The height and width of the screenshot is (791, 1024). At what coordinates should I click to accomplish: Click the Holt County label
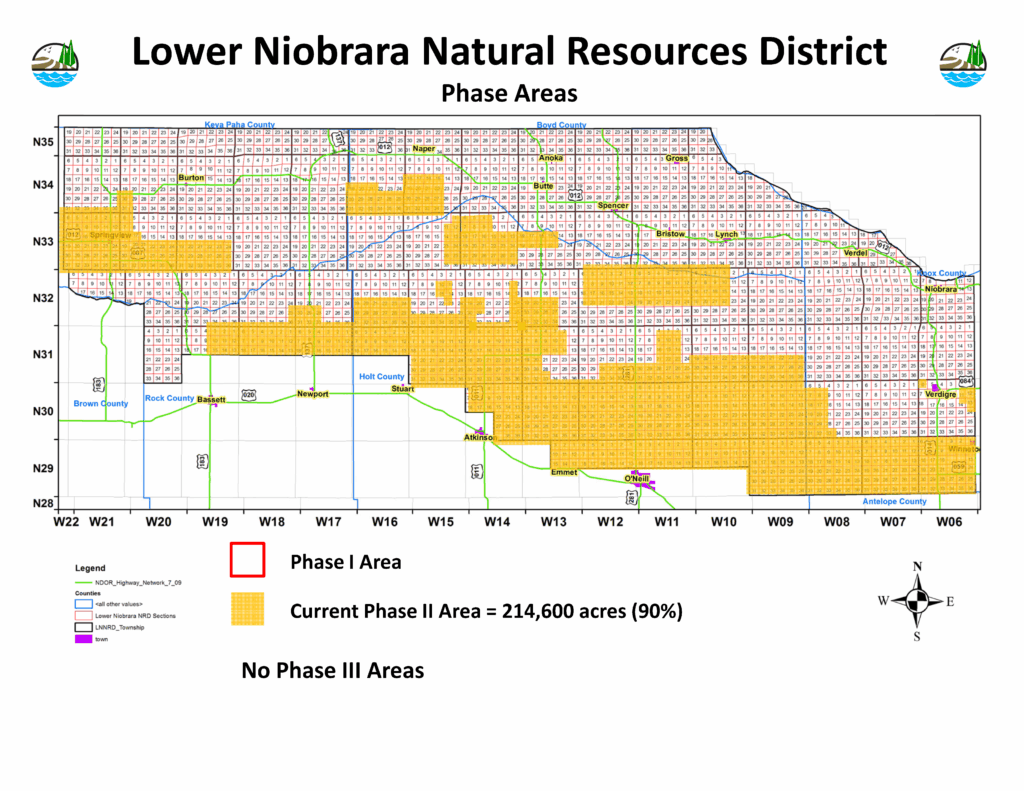[x=381, y=377]
